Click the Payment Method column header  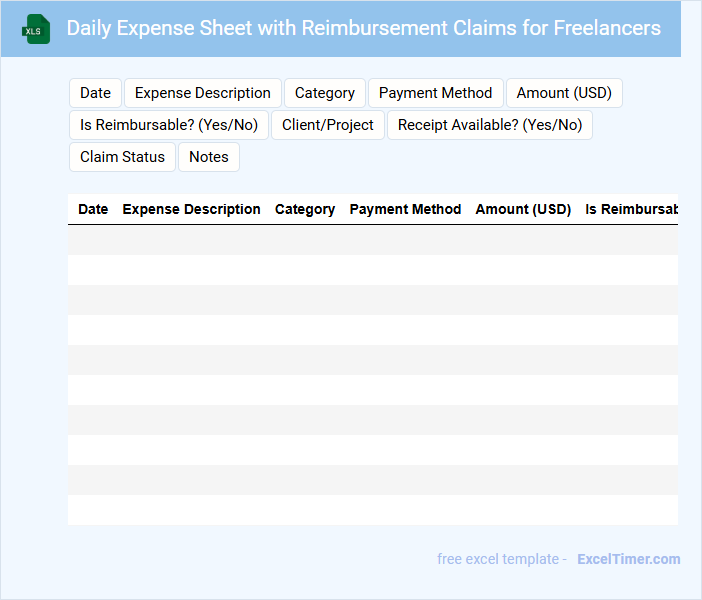tap(405, 209)
